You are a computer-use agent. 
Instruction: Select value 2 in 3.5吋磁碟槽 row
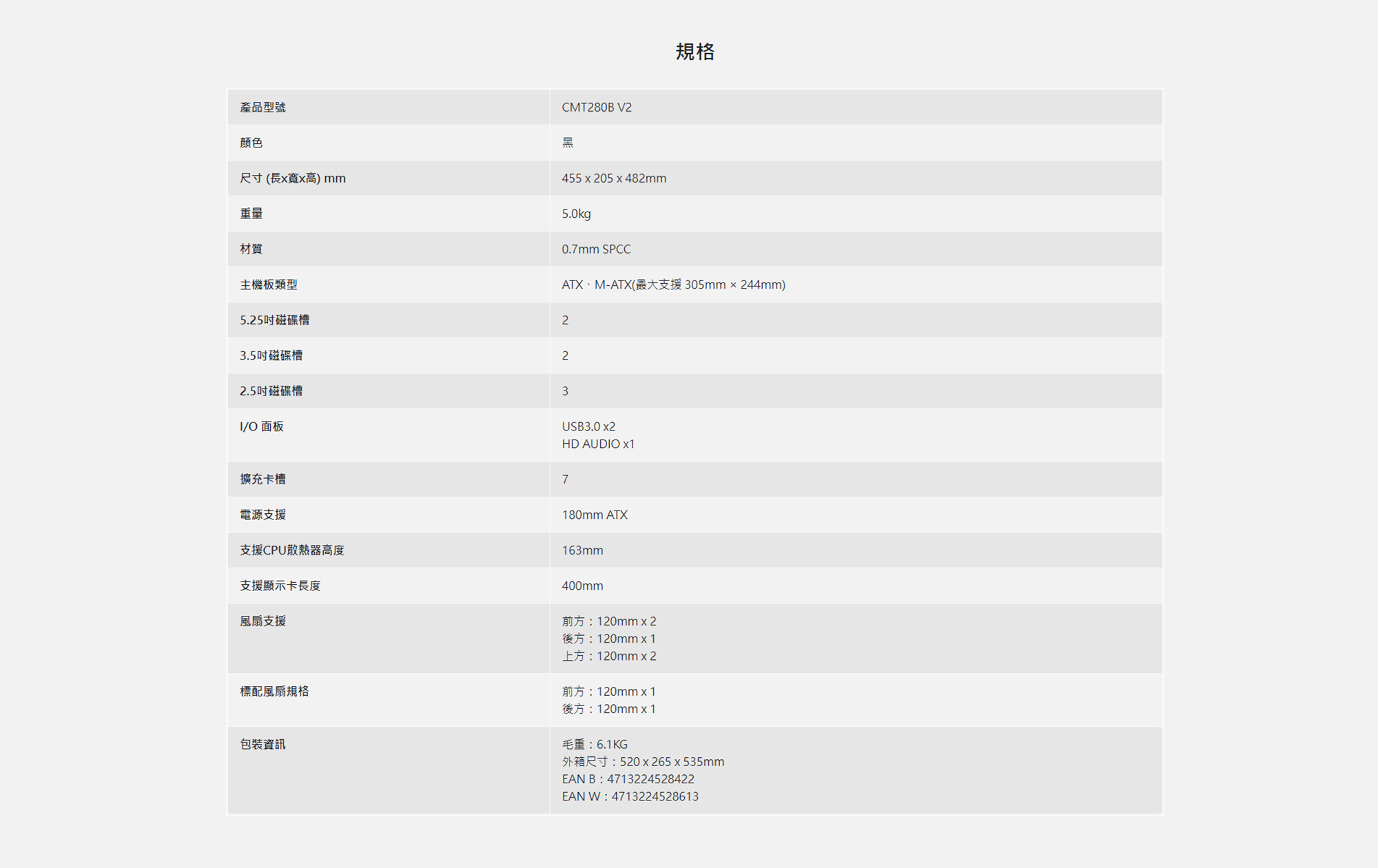(565, 355)
